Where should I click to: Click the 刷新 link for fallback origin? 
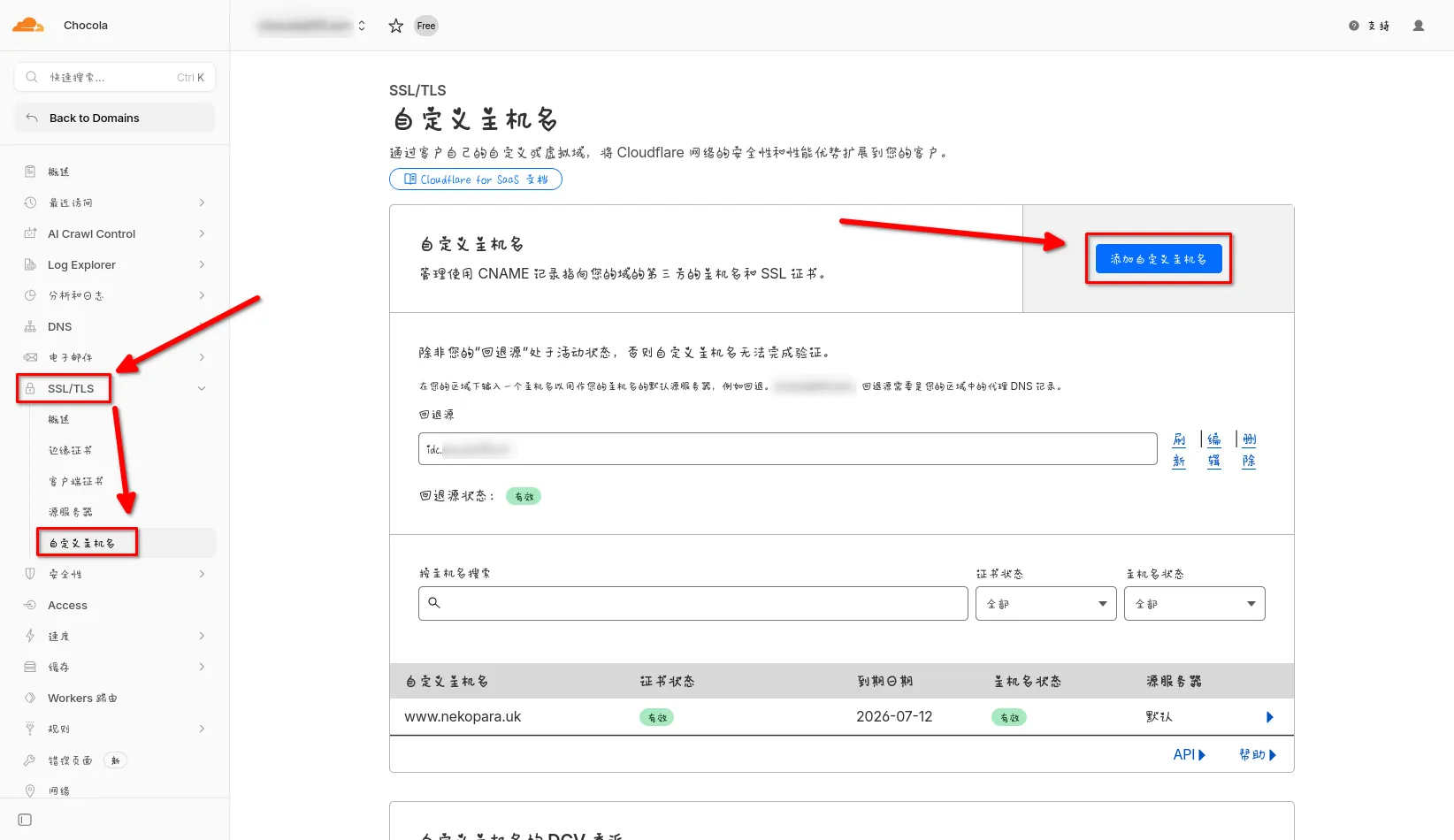point(1179,450)
